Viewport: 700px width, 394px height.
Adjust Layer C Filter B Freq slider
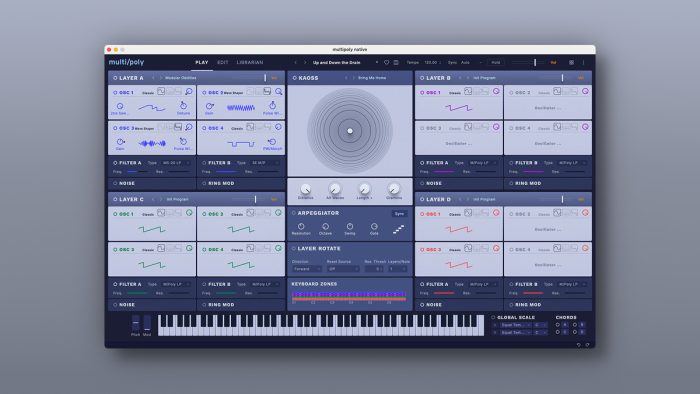point(226,293)
